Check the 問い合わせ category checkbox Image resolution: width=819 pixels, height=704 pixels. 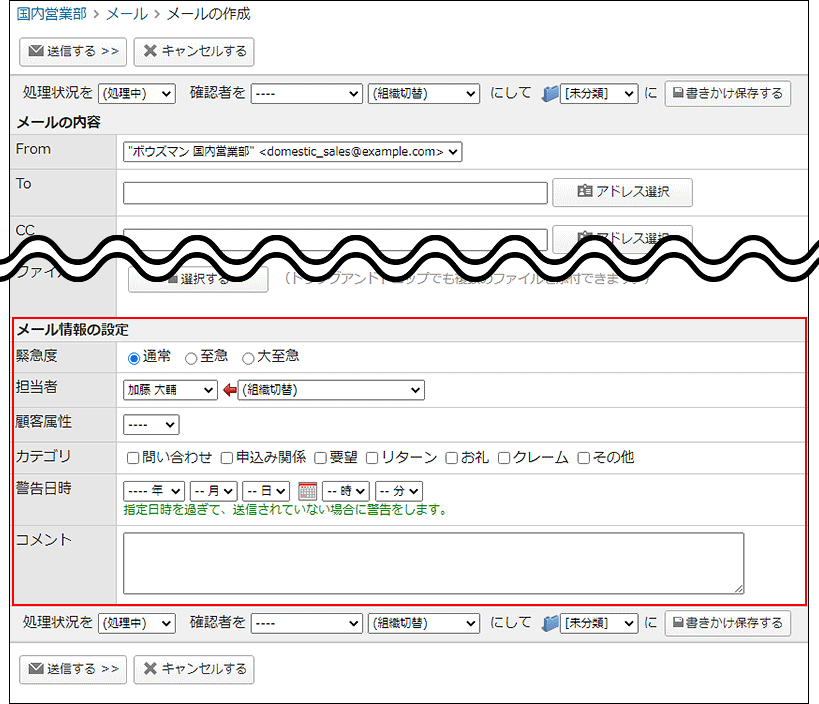133,458
